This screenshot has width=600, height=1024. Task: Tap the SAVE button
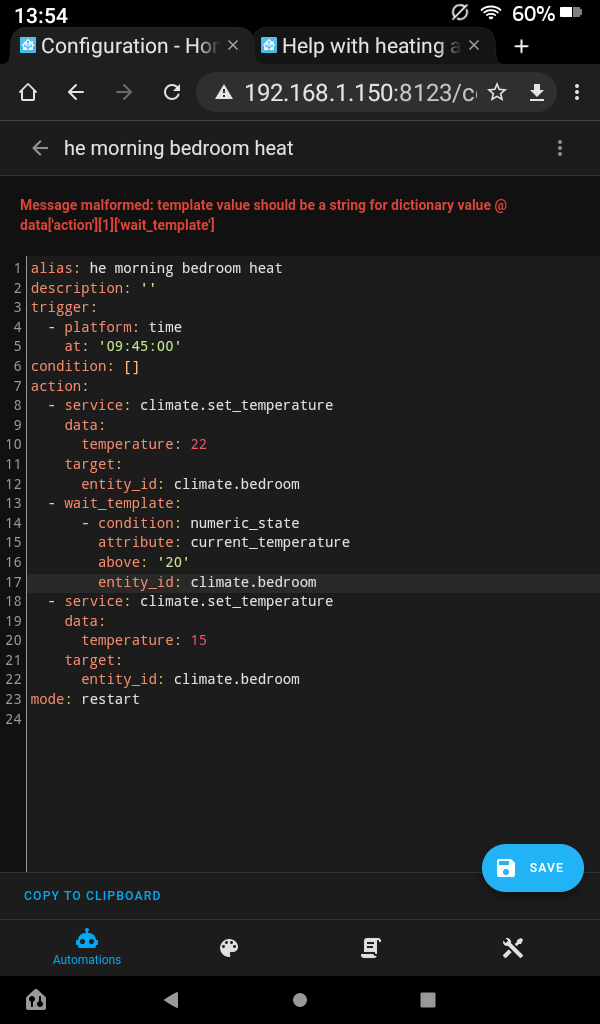click(532, 868)
